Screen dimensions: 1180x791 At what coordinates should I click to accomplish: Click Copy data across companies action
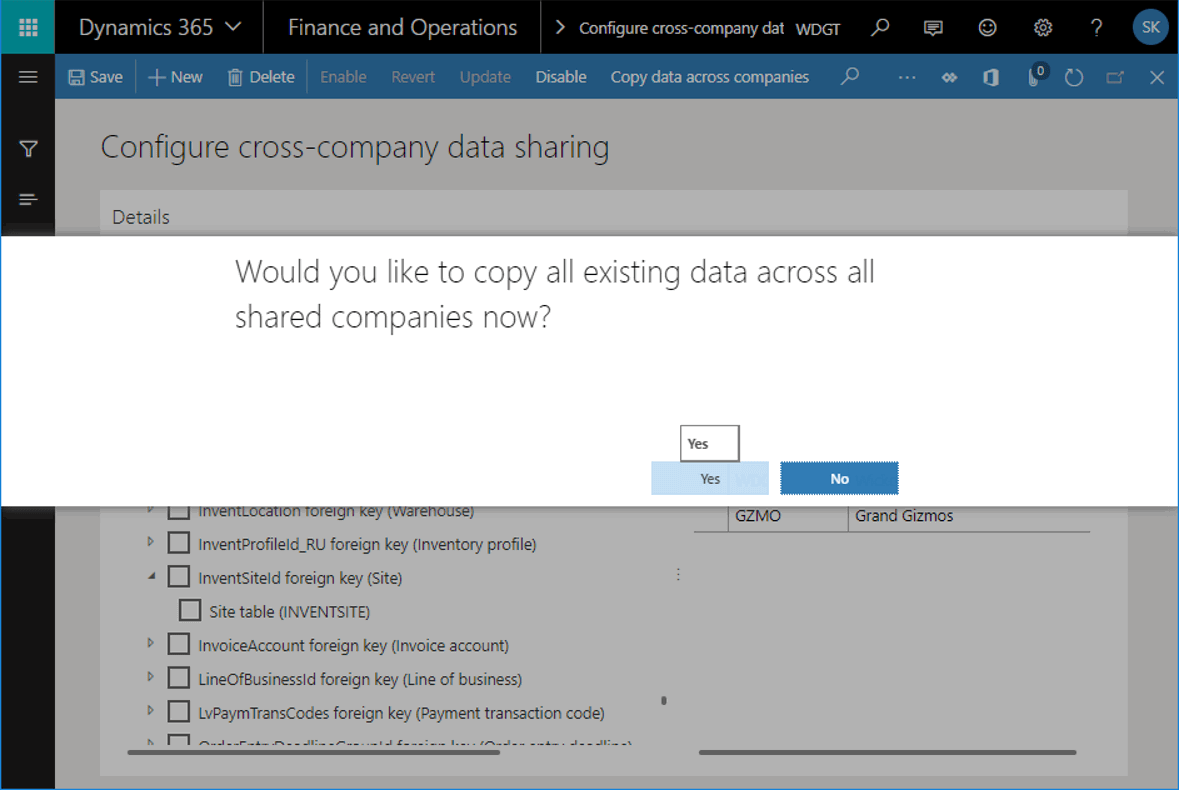click(x=710, y=77)
